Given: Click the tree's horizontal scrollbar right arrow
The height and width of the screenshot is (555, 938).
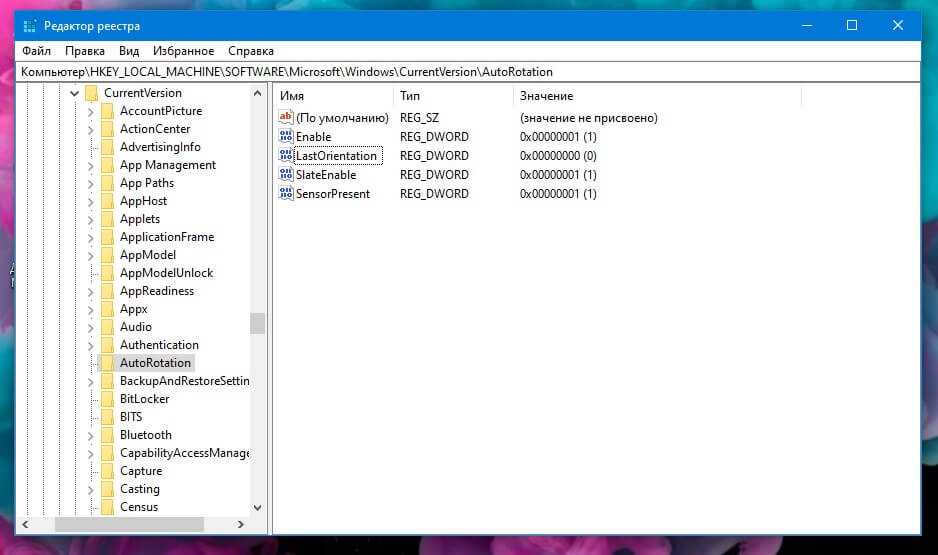Looking at the screenshot, I should point(241,524).
